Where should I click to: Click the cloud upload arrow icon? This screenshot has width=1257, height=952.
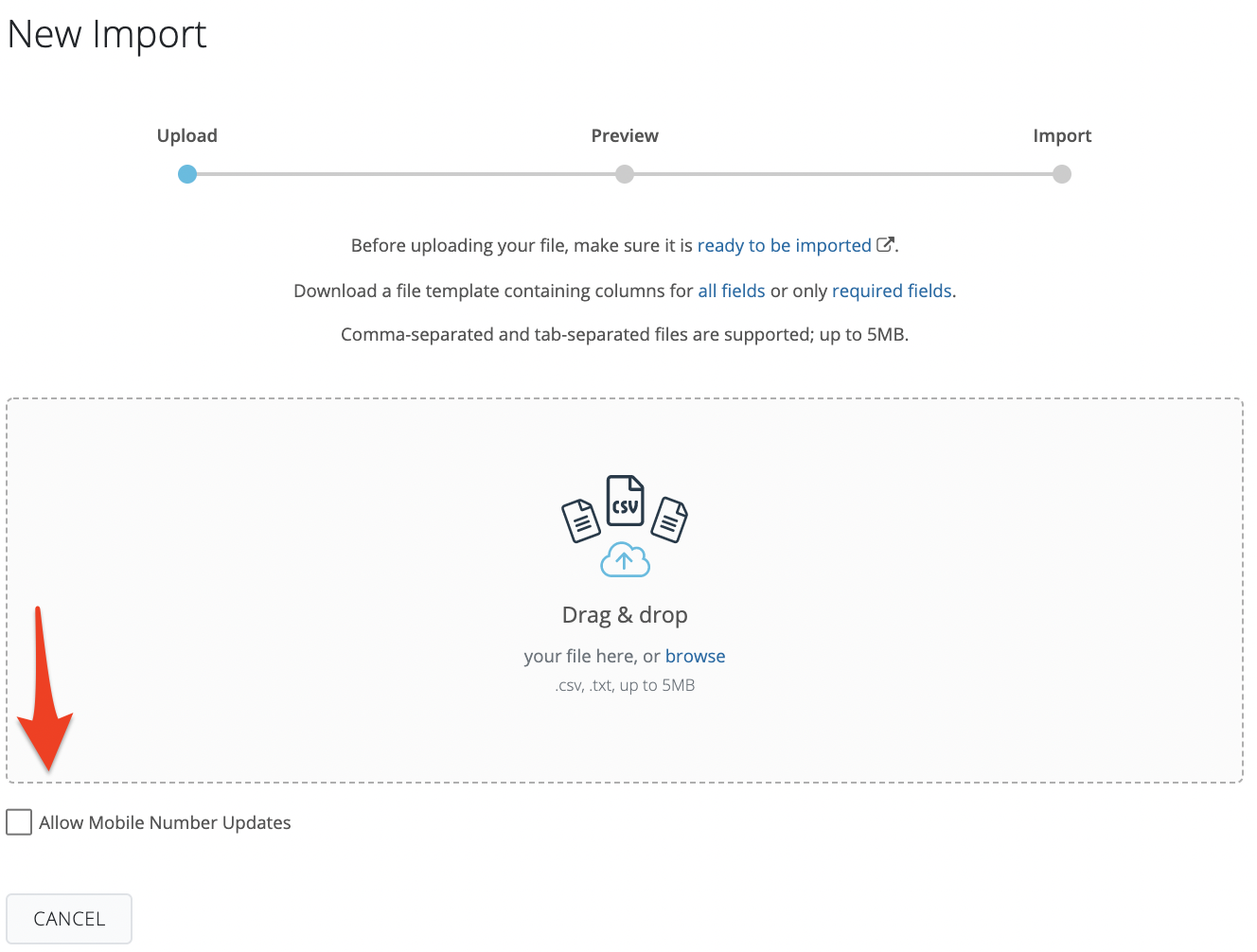[625, 560]
